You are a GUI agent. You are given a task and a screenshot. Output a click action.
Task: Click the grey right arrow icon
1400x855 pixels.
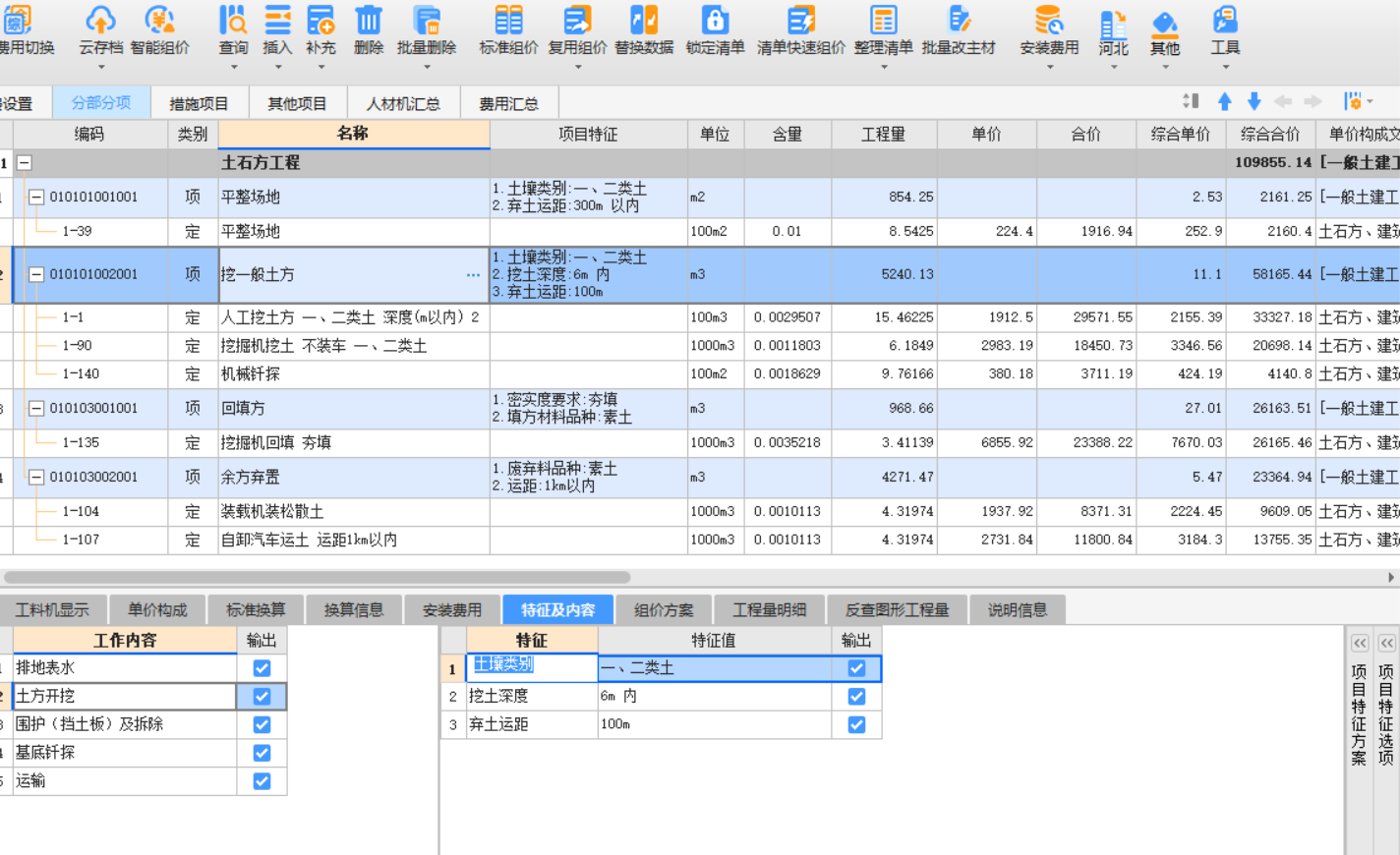[x=1312, y=101]
